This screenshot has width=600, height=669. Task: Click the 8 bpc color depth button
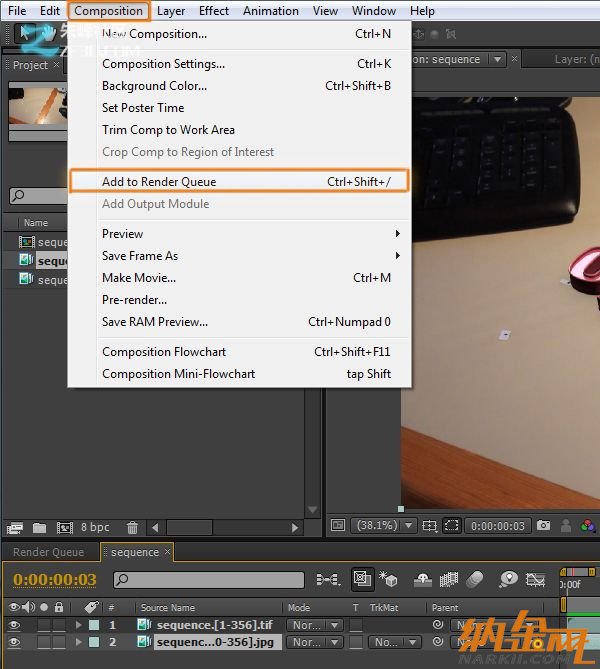(x=95, y=527)
